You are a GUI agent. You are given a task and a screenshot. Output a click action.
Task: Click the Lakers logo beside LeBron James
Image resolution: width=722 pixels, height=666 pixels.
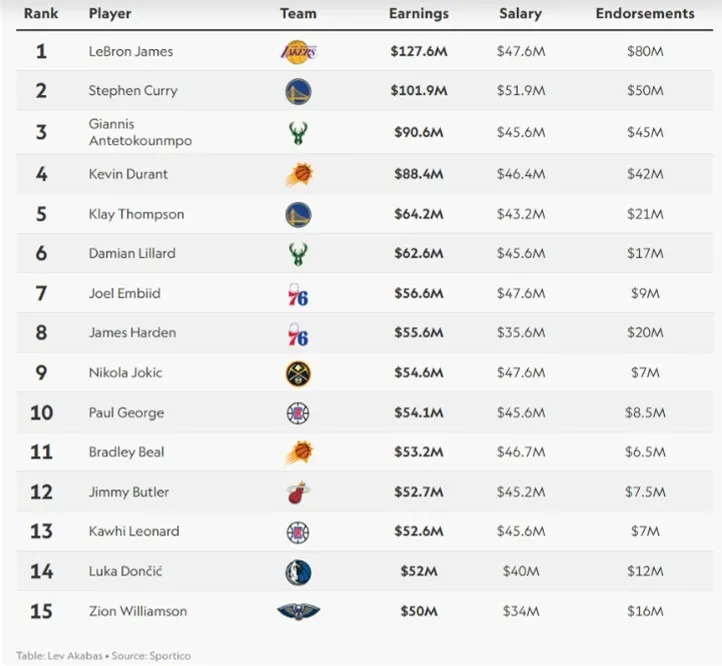(298, 51)
